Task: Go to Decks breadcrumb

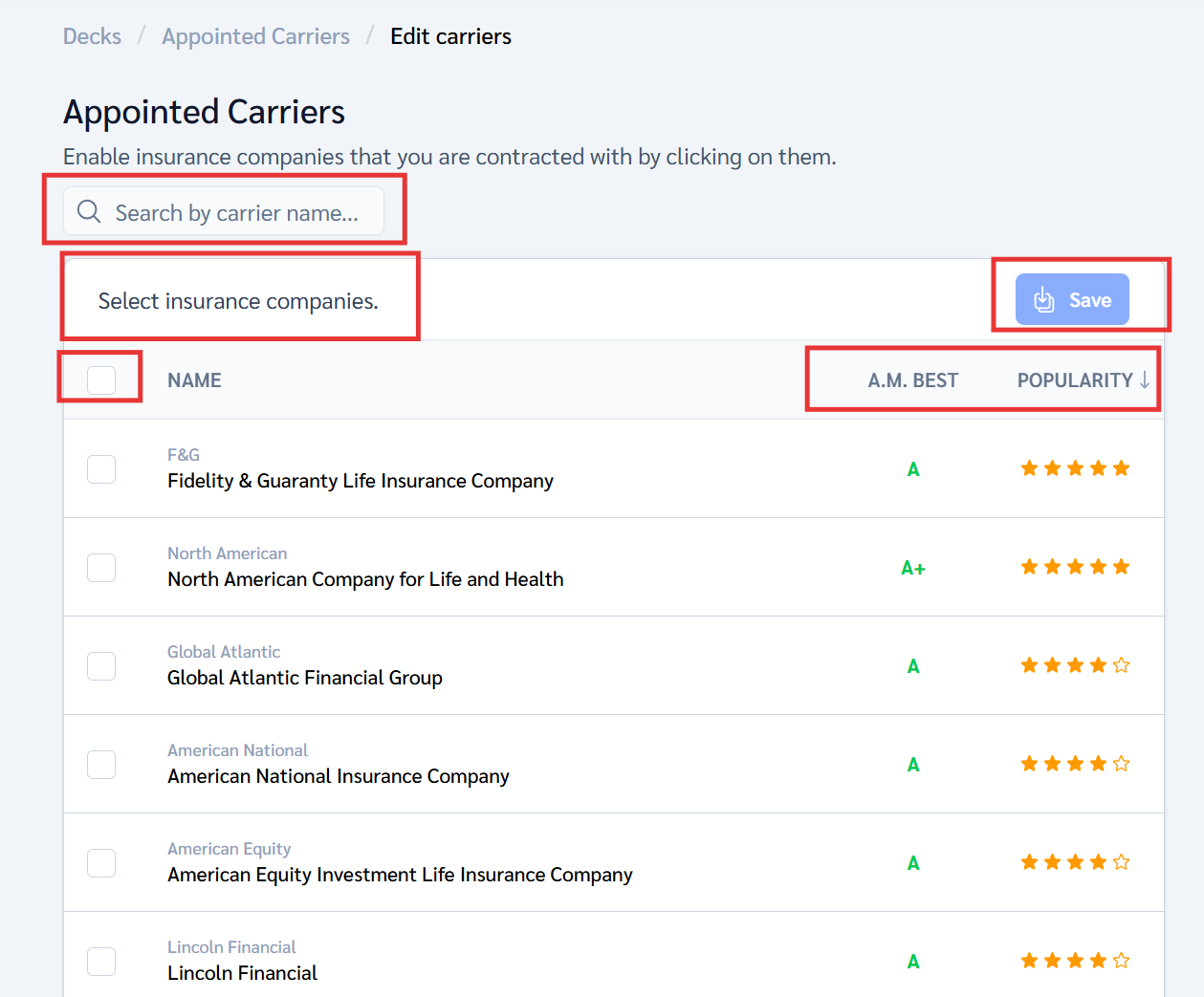Action: 92,36
